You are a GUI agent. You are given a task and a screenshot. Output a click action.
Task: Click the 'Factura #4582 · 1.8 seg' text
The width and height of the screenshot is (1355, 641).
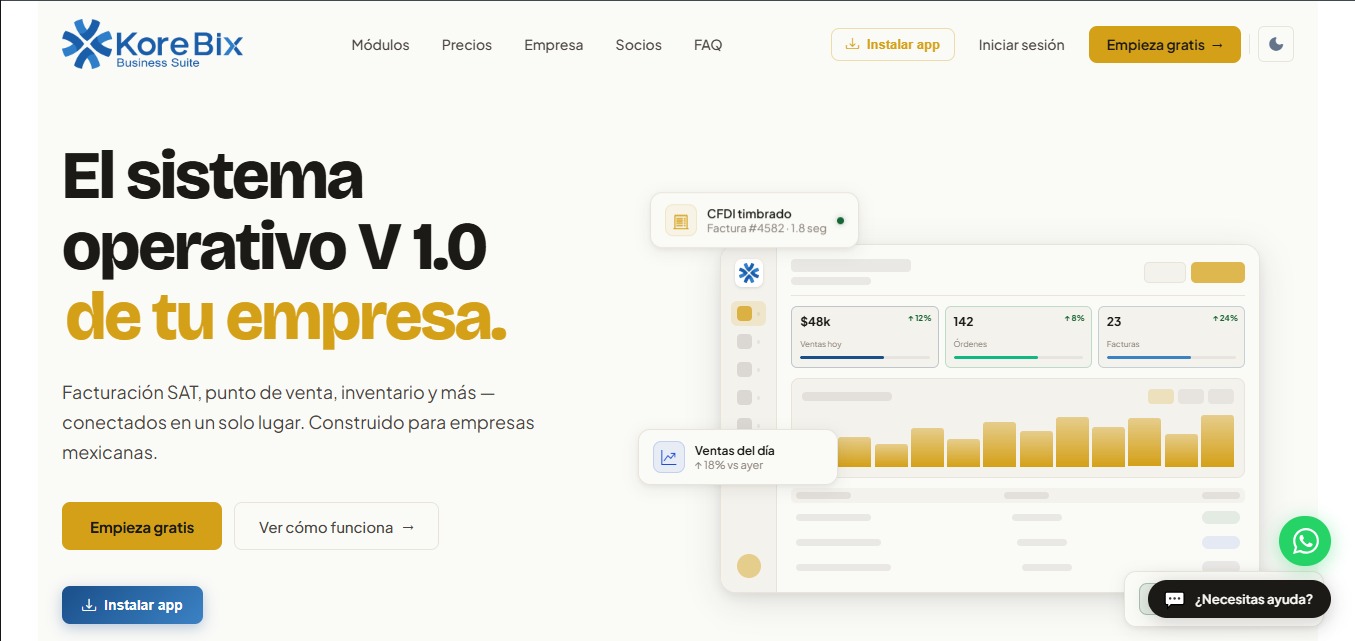[x=766, y=229]
